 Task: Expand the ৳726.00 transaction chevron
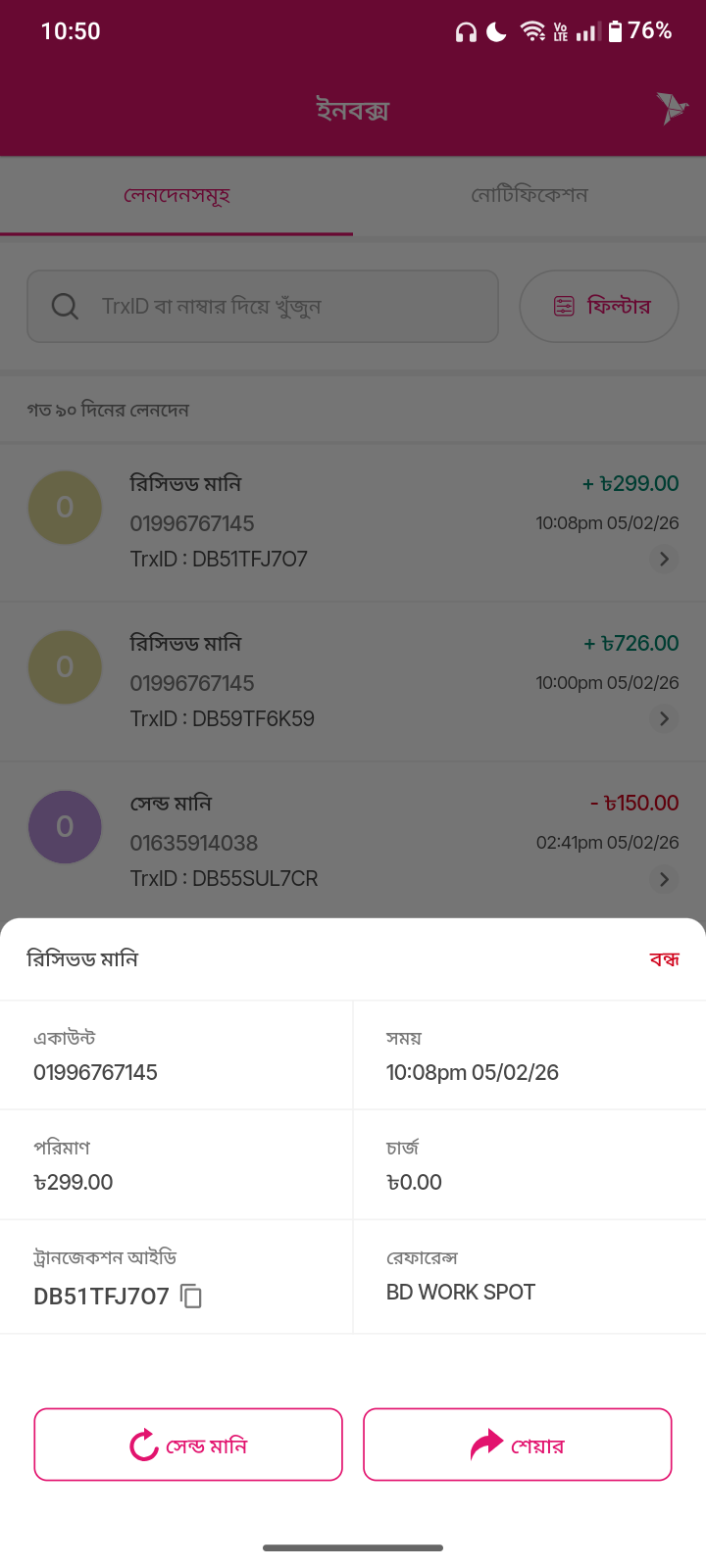point(664,718)
